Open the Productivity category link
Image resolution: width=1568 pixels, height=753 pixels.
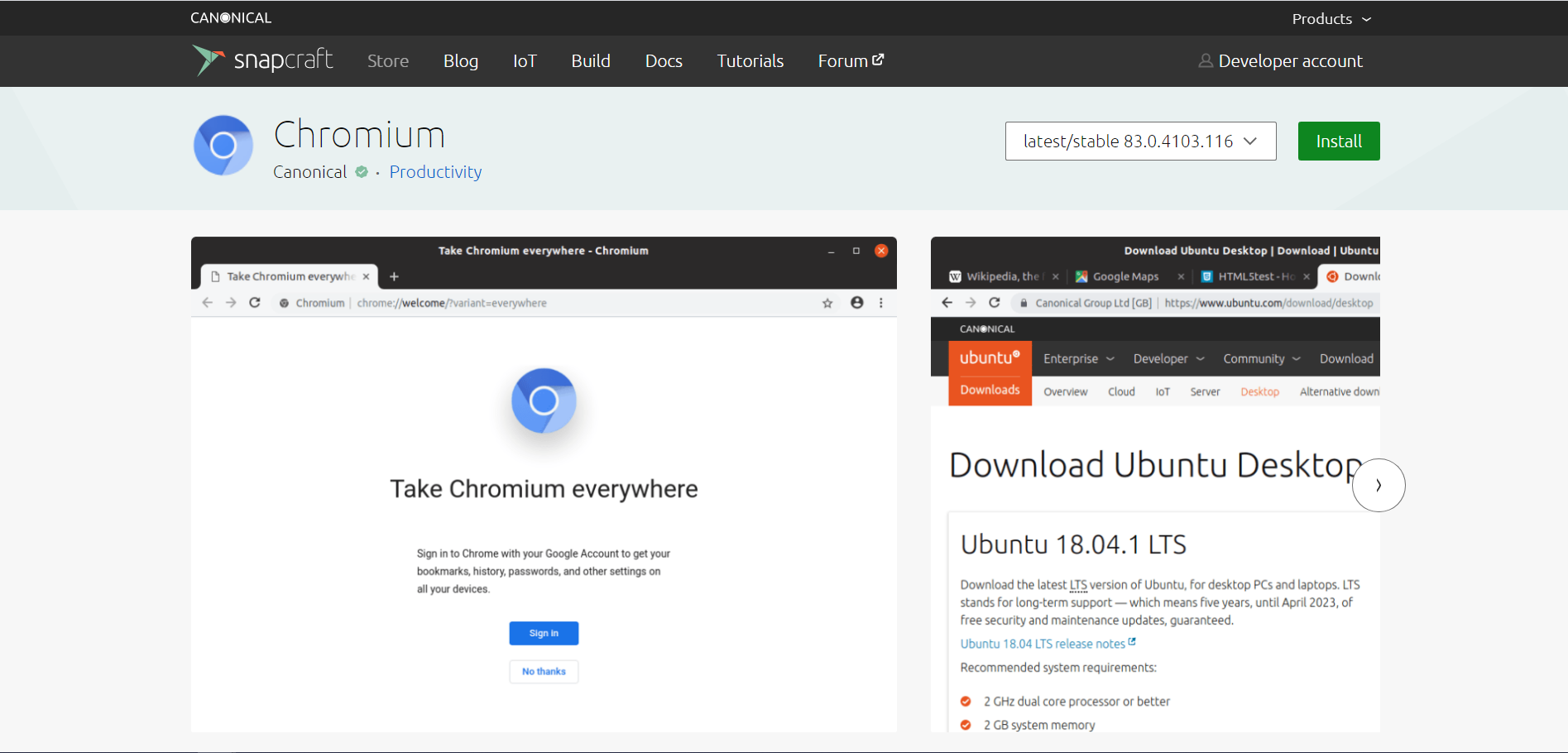coord(435,172)
